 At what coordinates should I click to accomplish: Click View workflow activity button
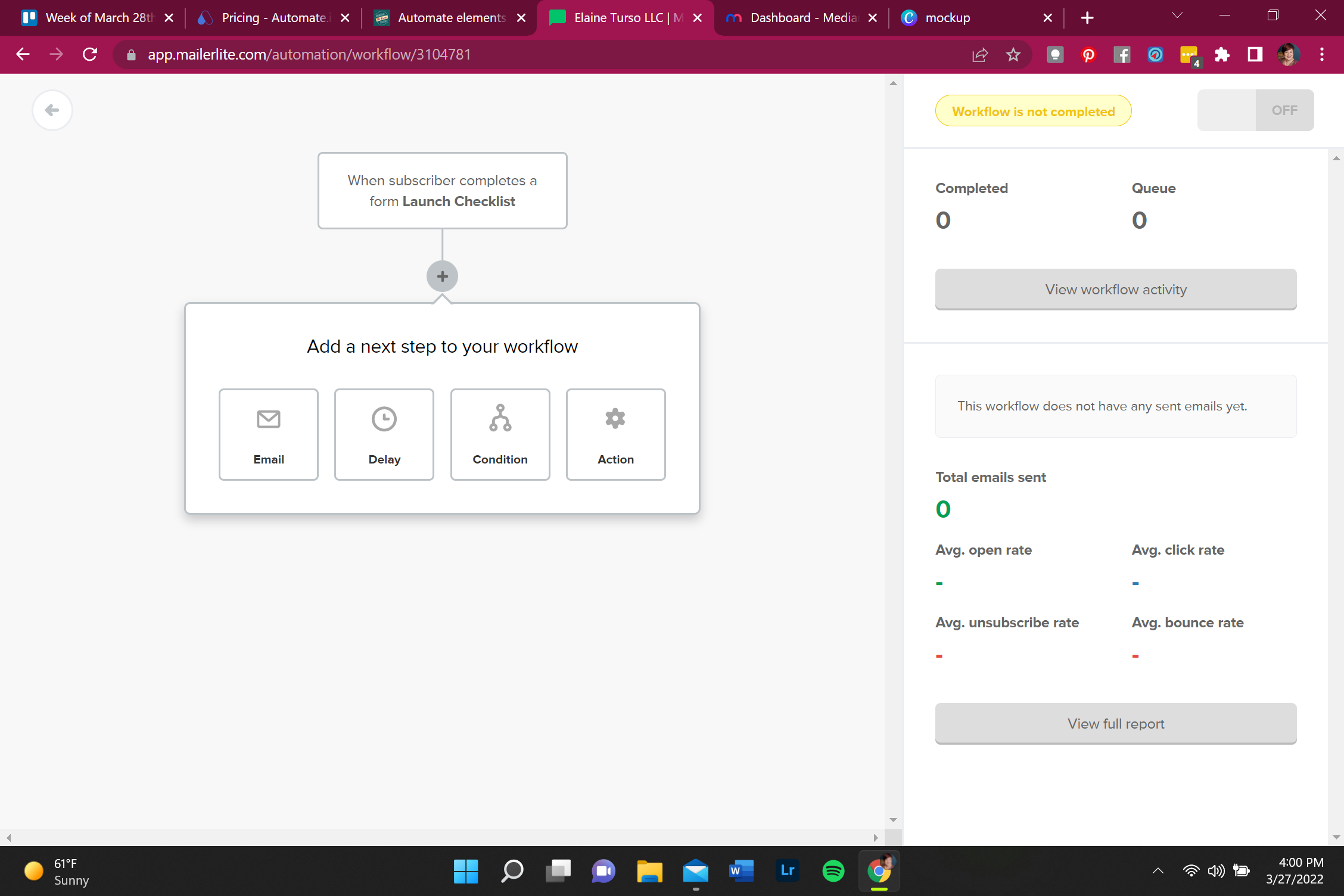[1115, 290]
